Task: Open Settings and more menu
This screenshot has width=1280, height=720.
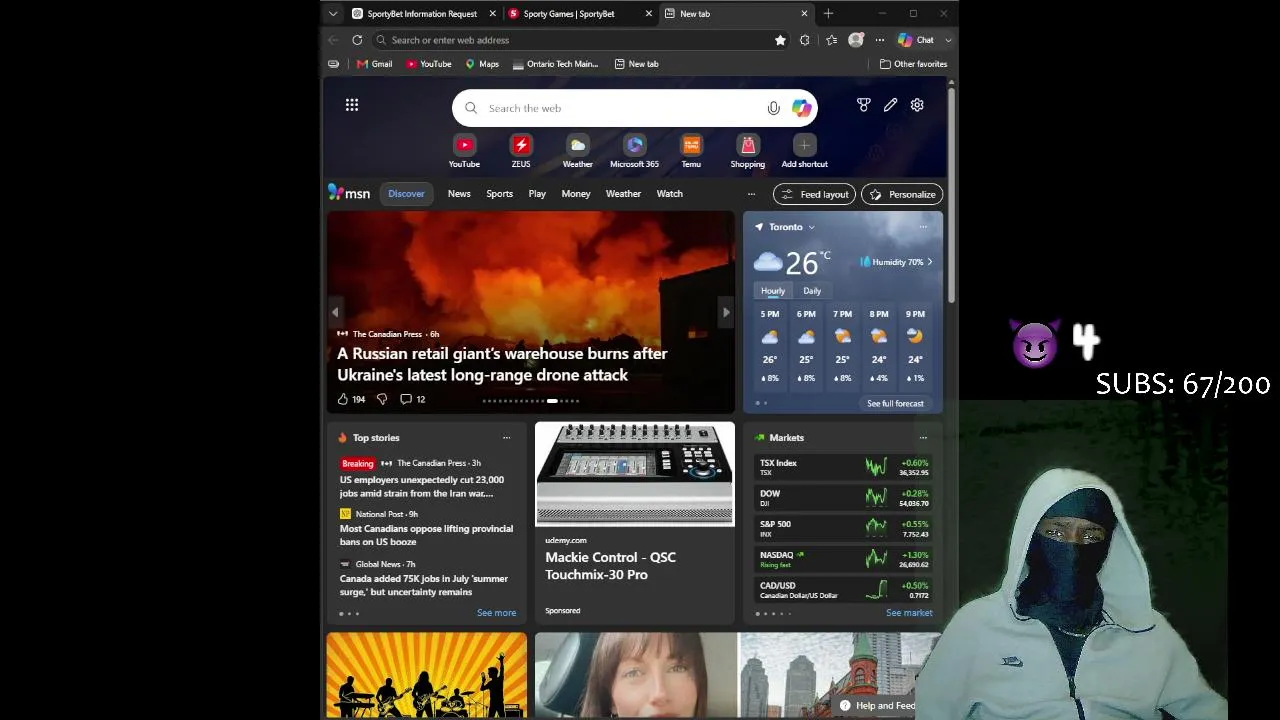Action: point(880,40)
